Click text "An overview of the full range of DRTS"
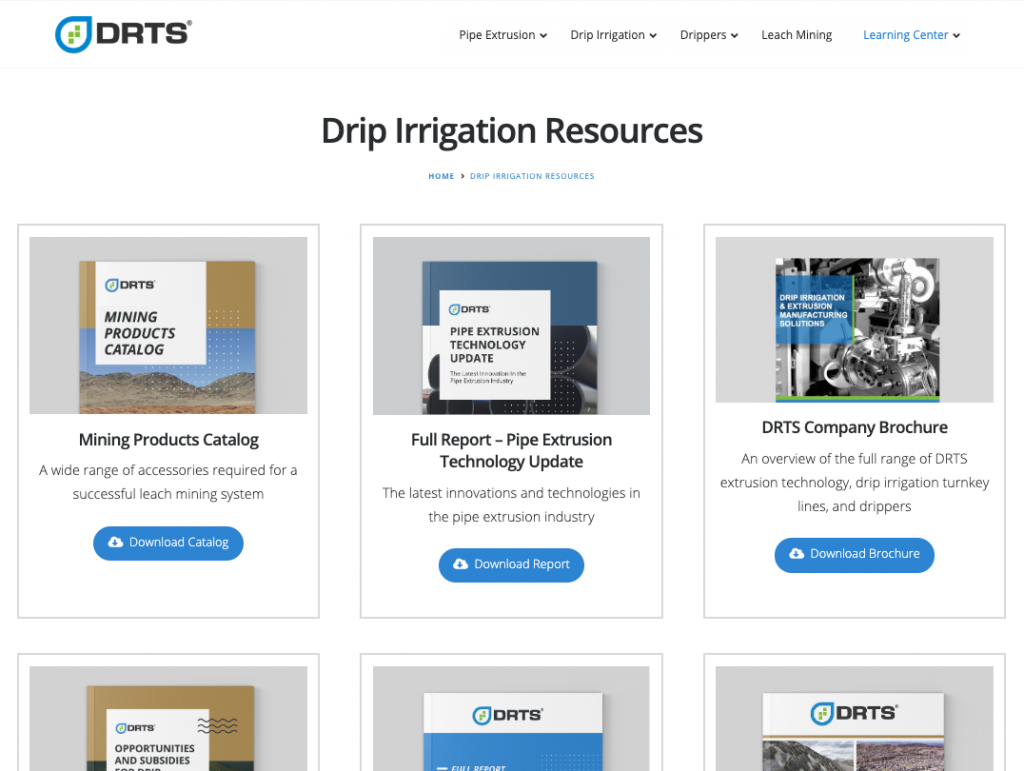This screenshot has width=1024, height=771. click(x=854, y=459)
